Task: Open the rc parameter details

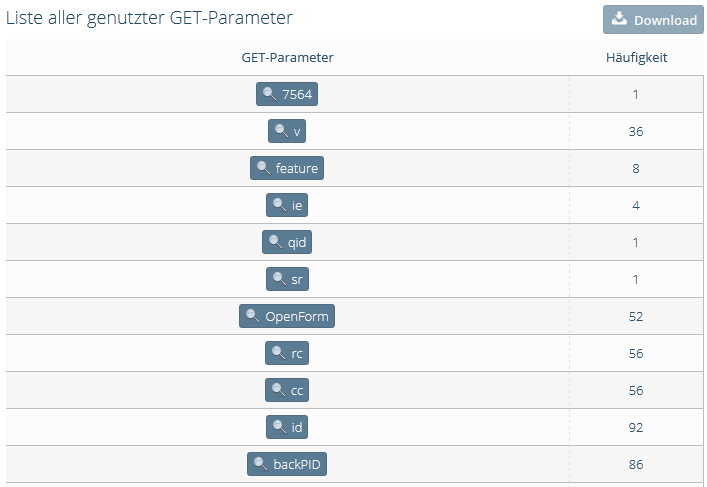Action: click(x=287, y=353)
